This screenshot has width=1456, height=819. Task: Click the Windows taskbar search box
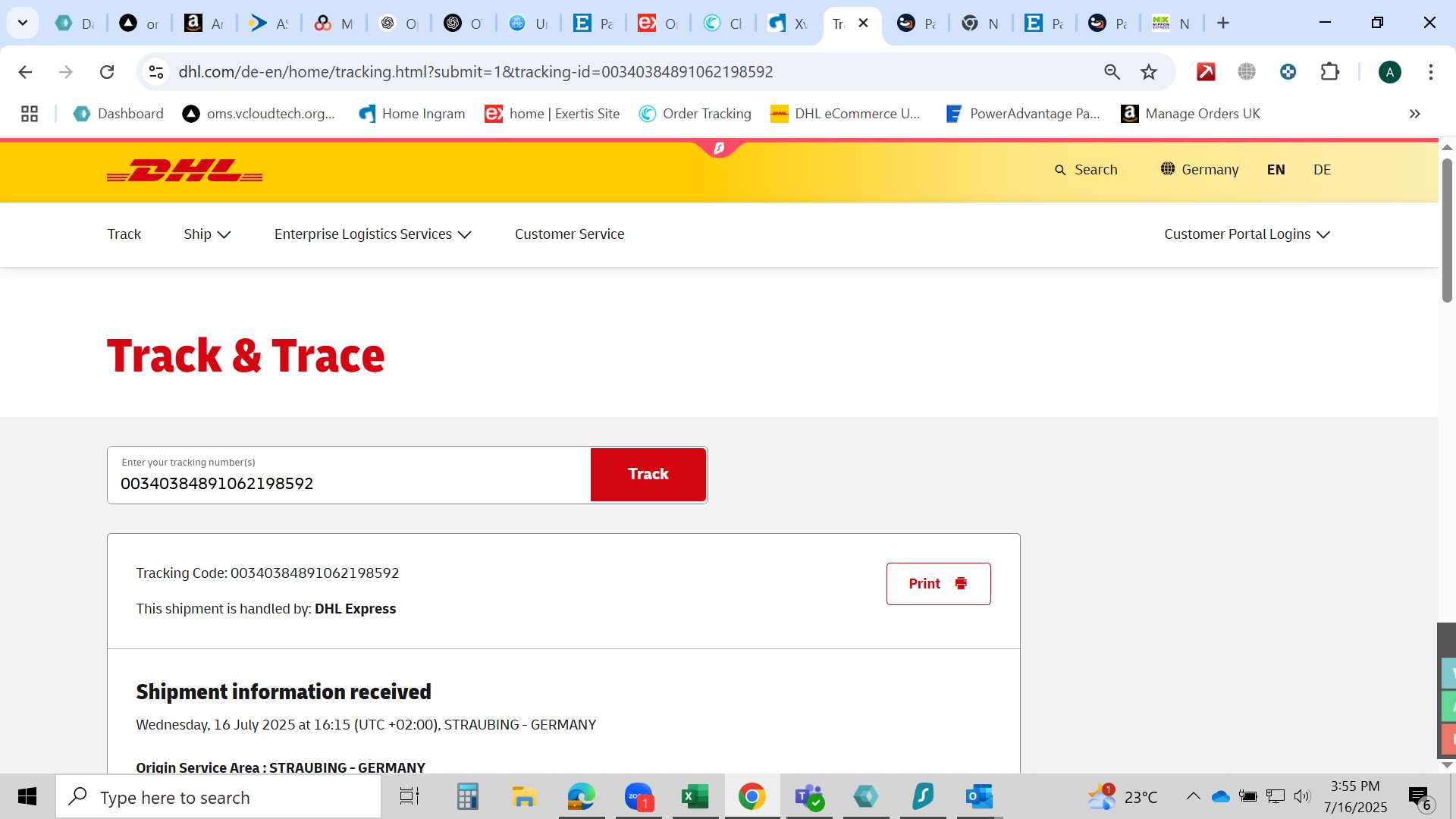[x=218, y=797]
